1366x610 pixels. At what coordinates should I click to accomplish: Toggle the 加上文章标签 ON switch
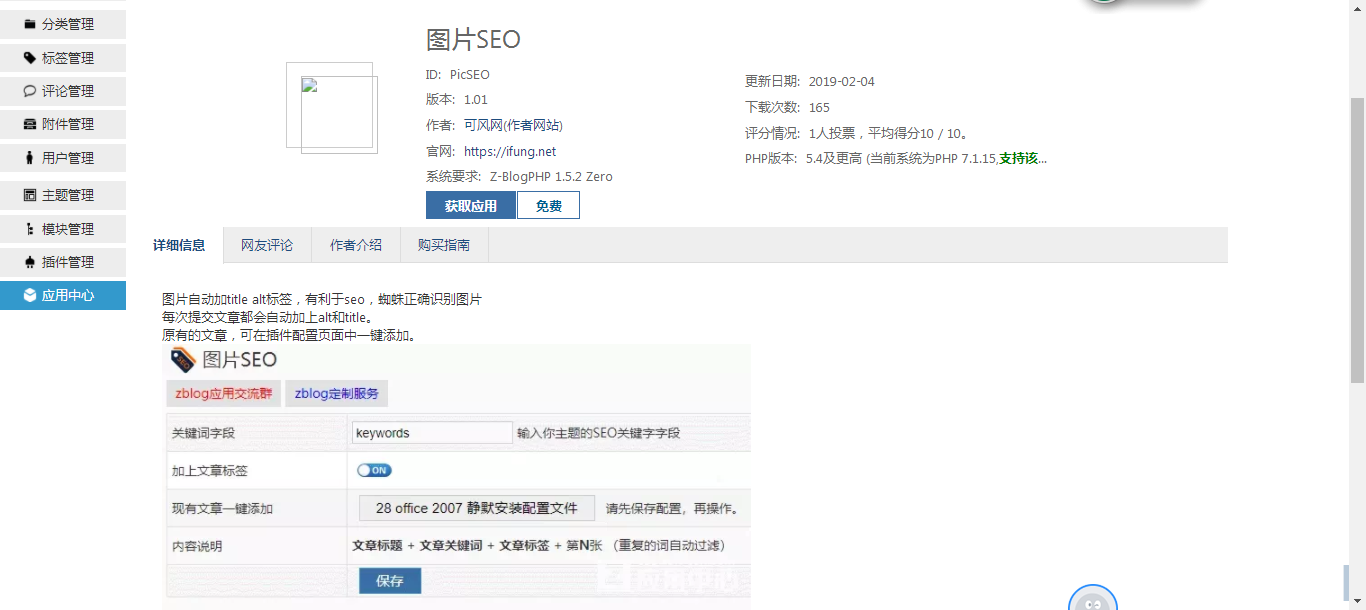[x=374, y=470]
